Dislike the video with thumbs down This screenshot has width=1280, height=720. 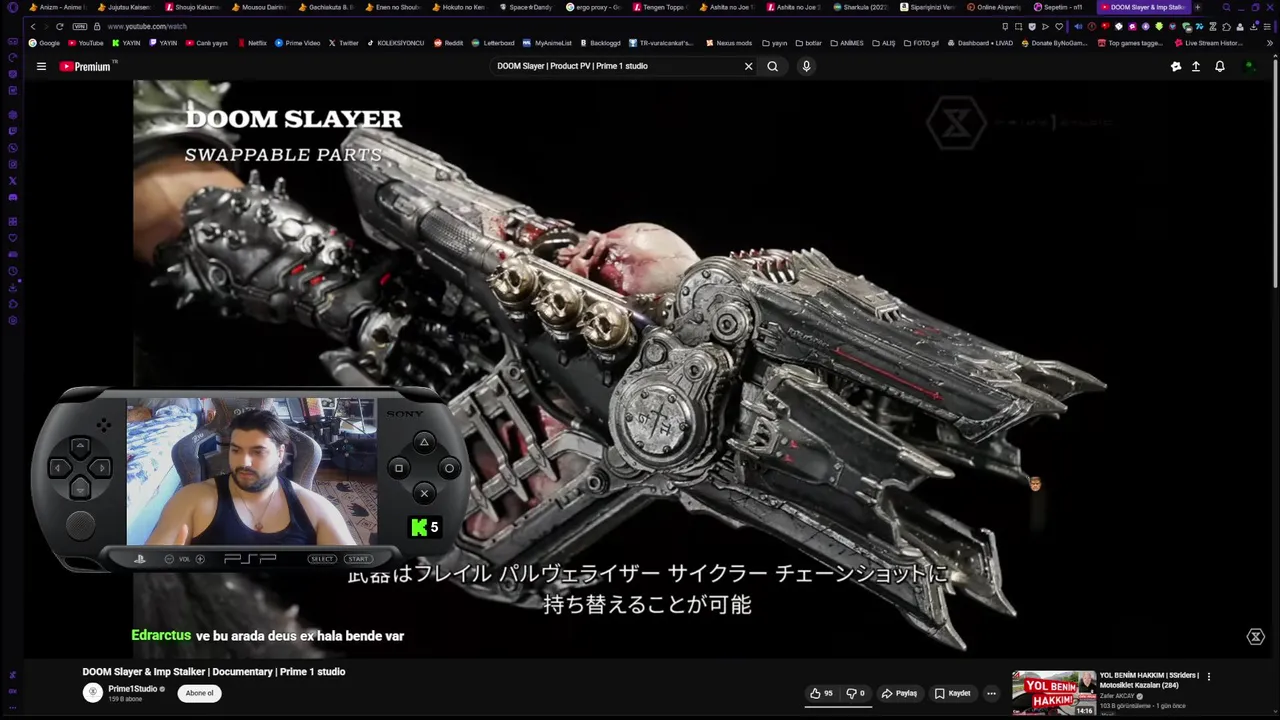[x=855, y=693]
